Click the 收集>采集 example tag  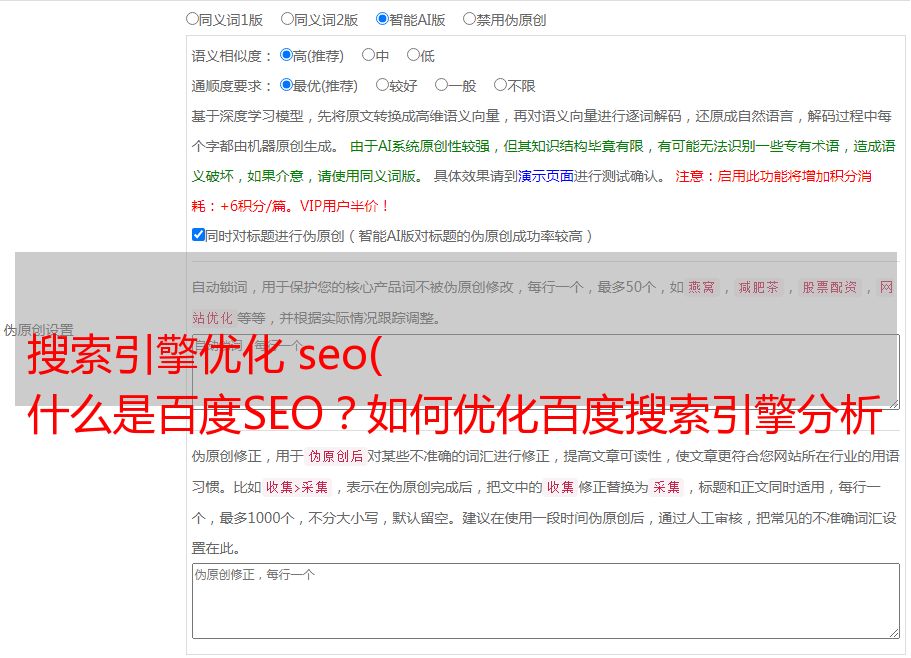297,487
